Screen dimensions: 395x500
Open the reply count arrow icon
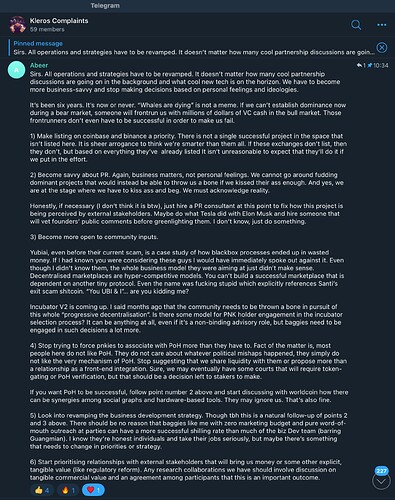[x=360, y=65]
